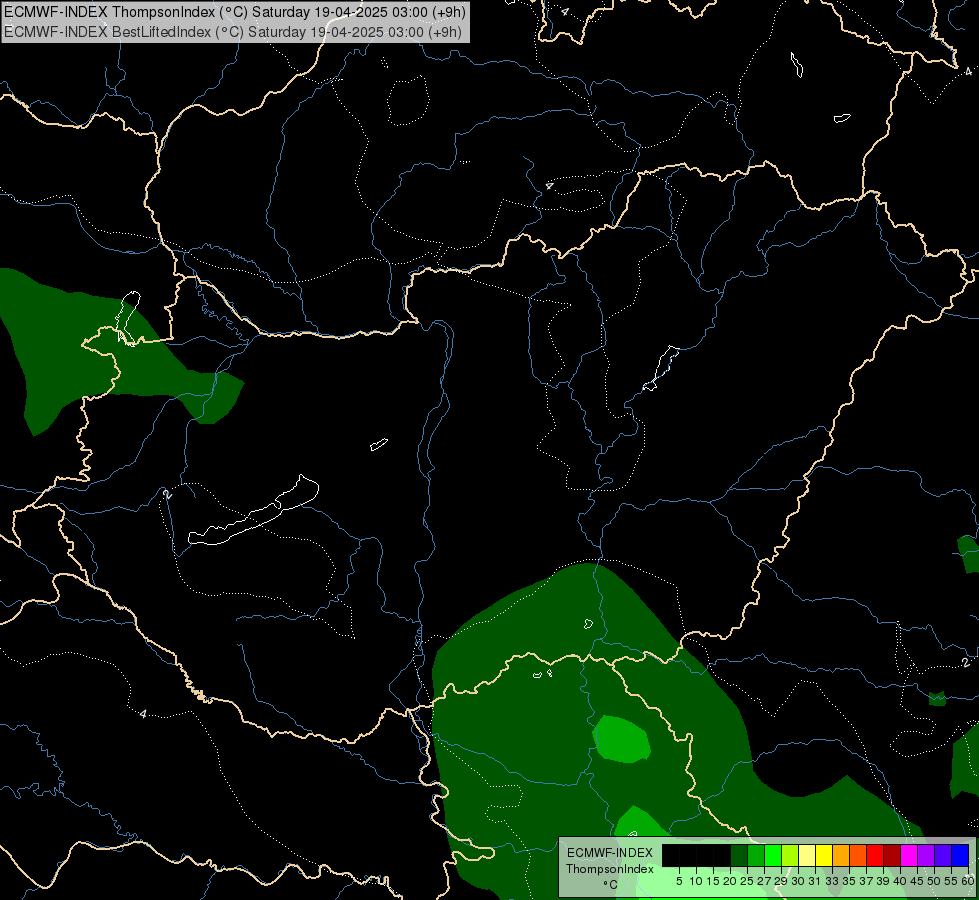This screenshot has height=900, width=979.
Task: Select the blue legend swatch between 55 and 60
Action: point(960,855)
